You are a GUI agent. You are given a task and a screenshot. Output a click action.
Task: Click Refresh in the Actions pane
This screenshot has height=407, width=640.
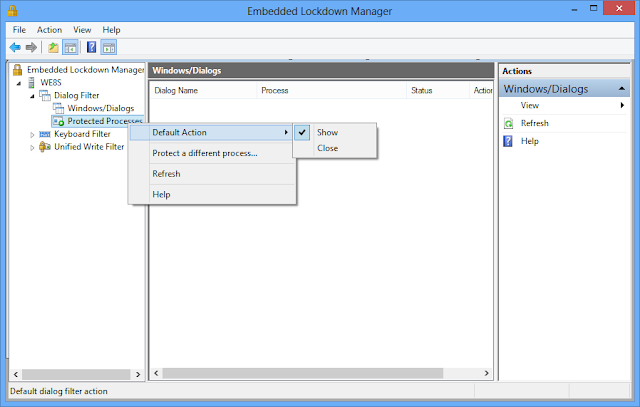point(535,123)
